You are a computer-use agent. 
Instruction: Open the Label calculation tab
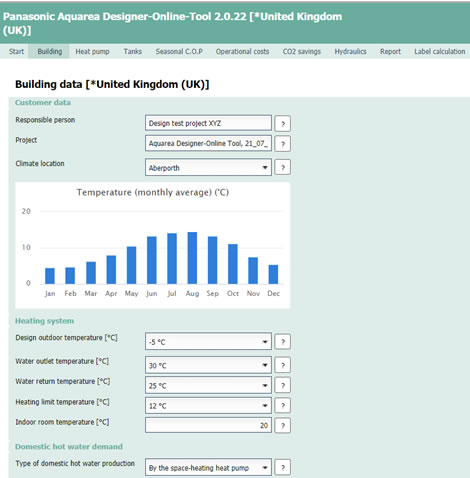tap(440, 51)
